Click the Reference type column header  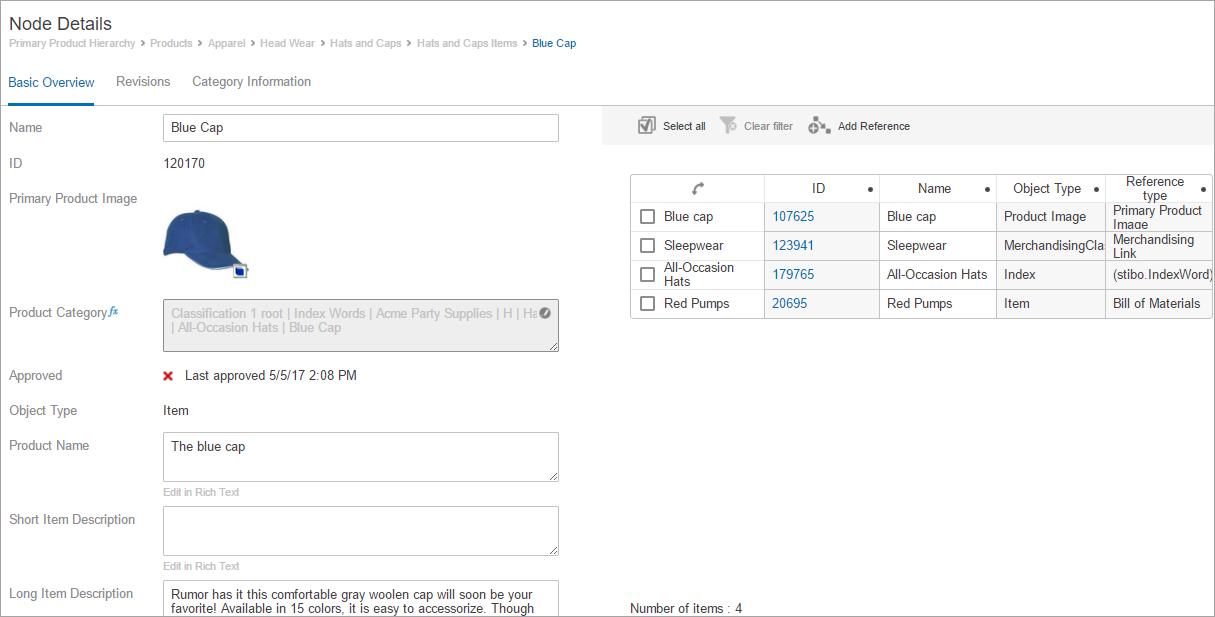point(1158,189)
